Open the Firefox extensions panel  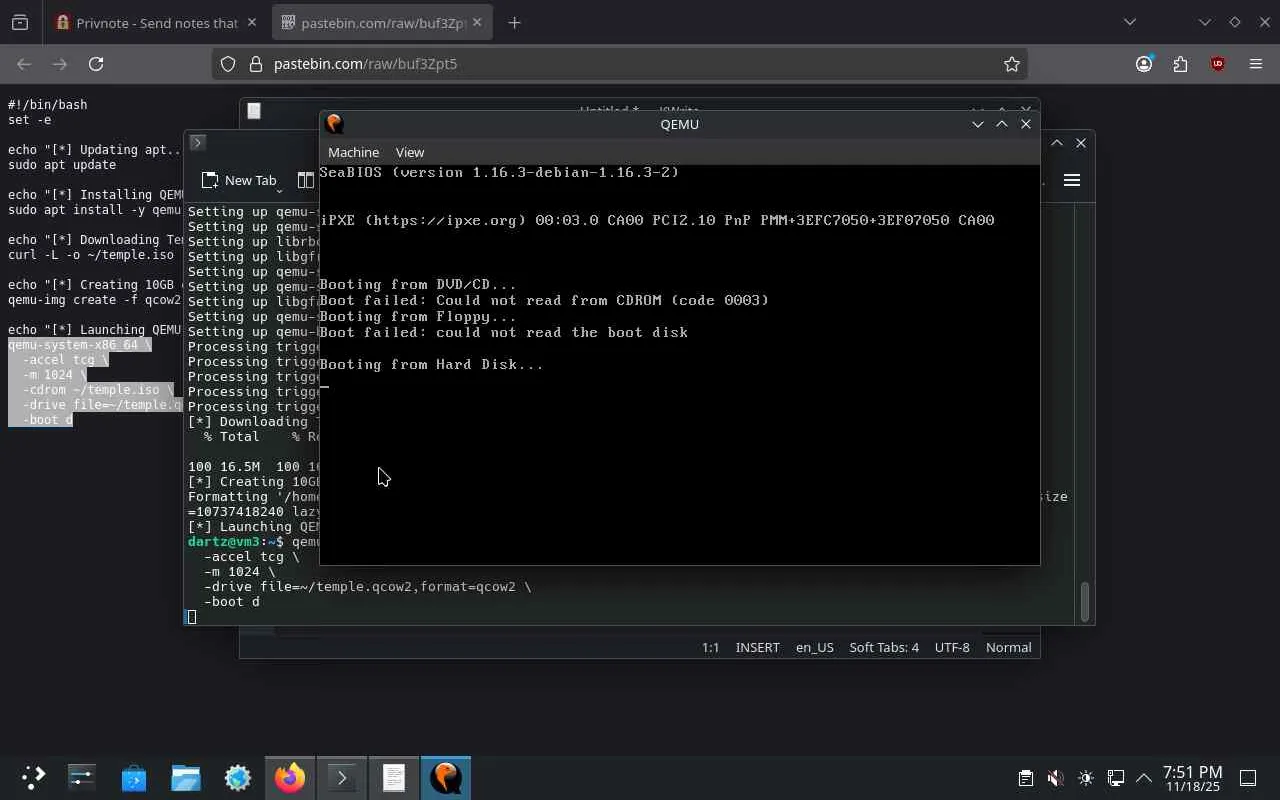click(1181, 64)
